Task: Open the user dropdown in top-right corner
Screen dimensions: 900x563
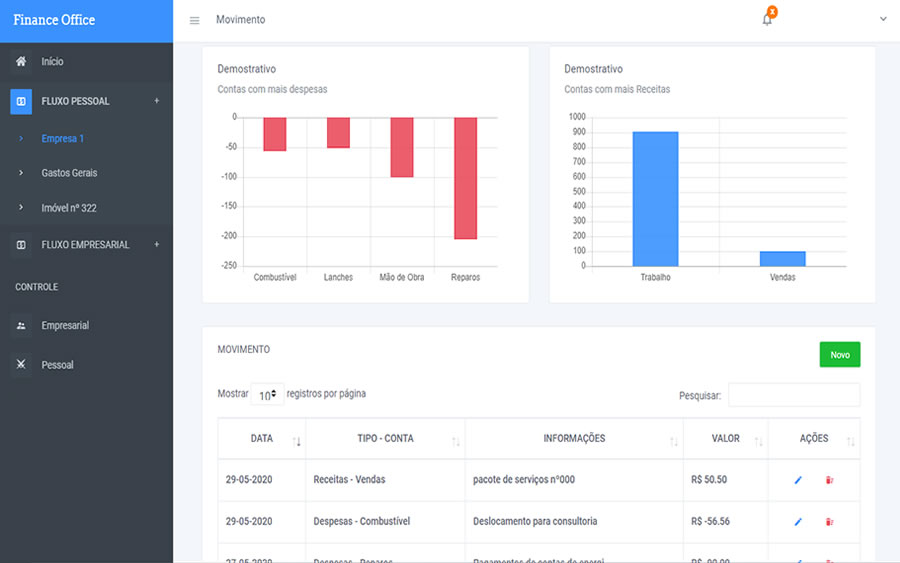Action: click(883, 20)
